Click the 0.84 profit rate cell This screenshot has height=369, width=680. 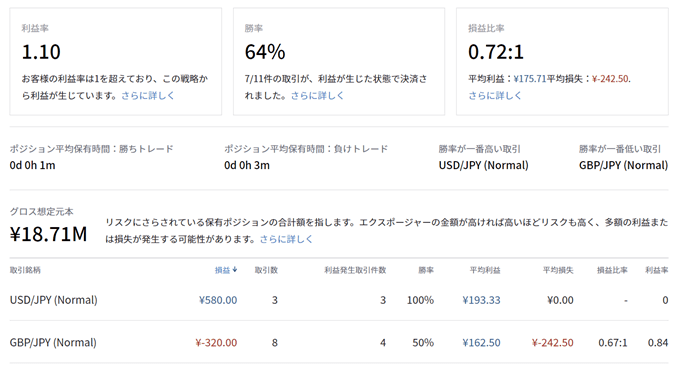point(658,343)
